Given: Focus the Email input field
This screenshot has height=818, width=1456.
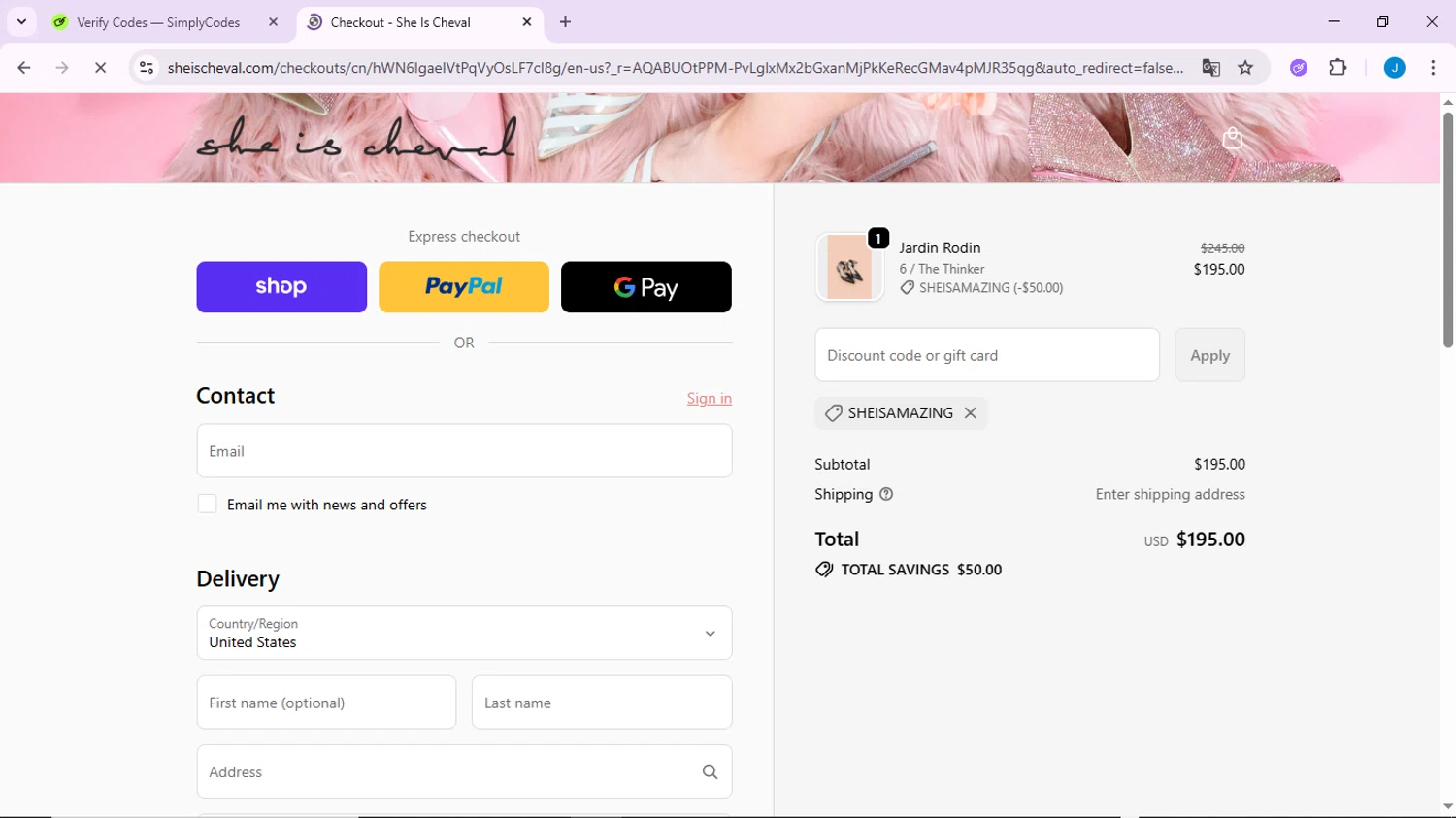Looking at the screenshot, I should click(464, 451).
